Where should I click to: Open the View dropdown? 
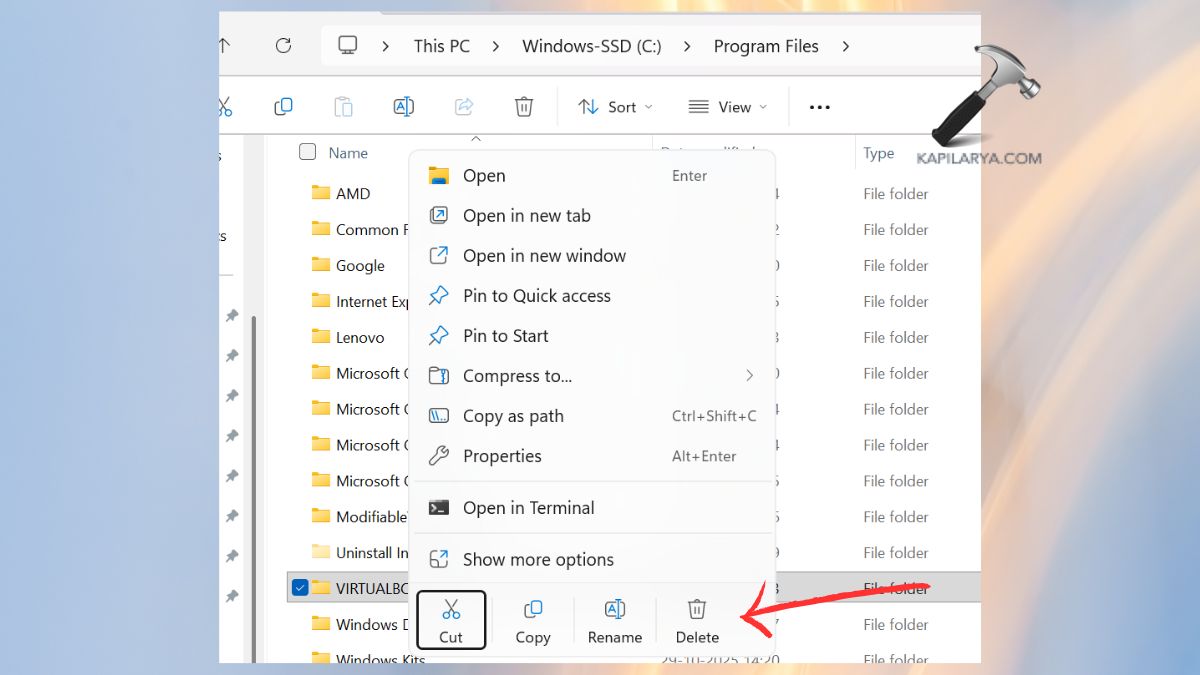(729, 107)
